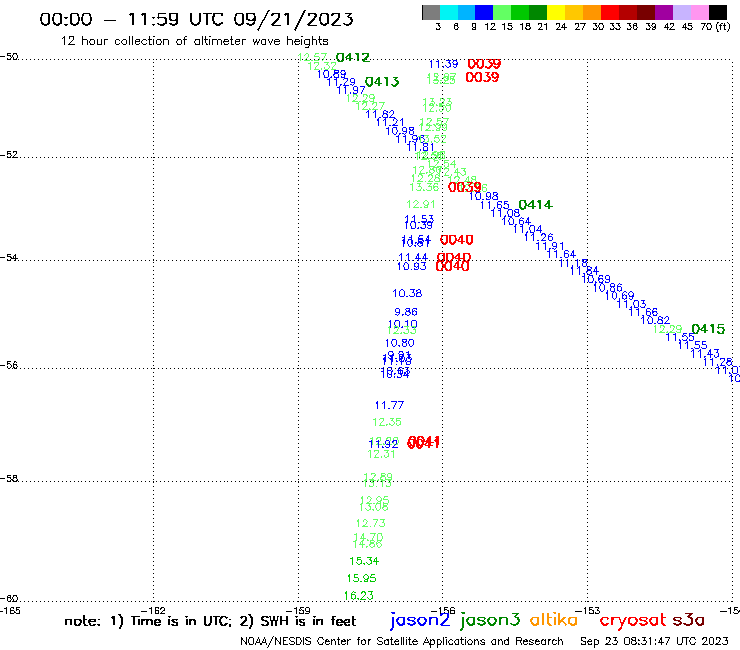Click the wave height value '10.80'

point(400,343)
